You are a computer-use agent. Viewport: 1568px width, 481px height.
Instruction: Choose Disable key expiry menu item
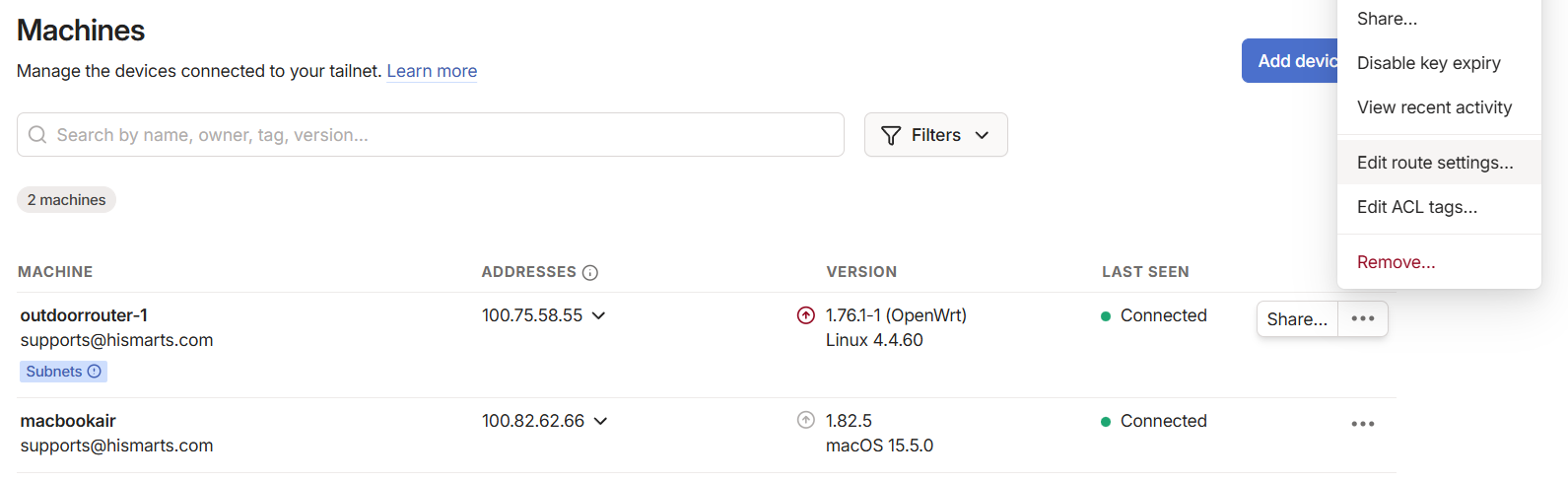pos(1428,63)
